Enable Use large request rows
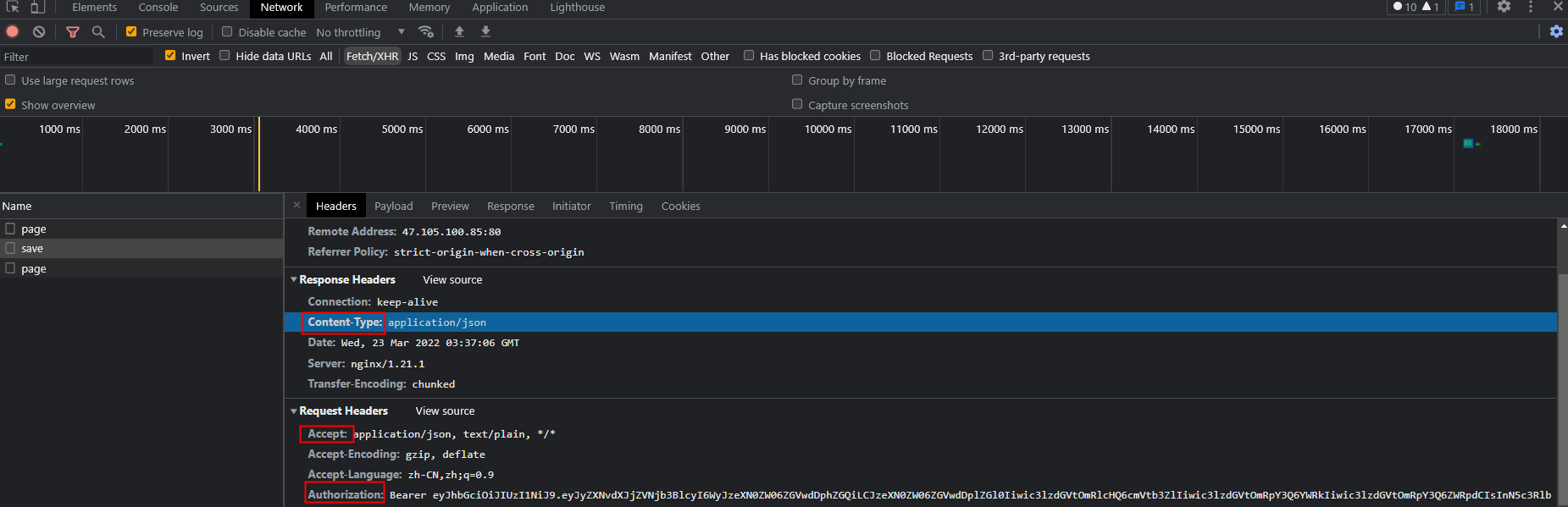1568x507 pixels. click(x=10, y=80)
